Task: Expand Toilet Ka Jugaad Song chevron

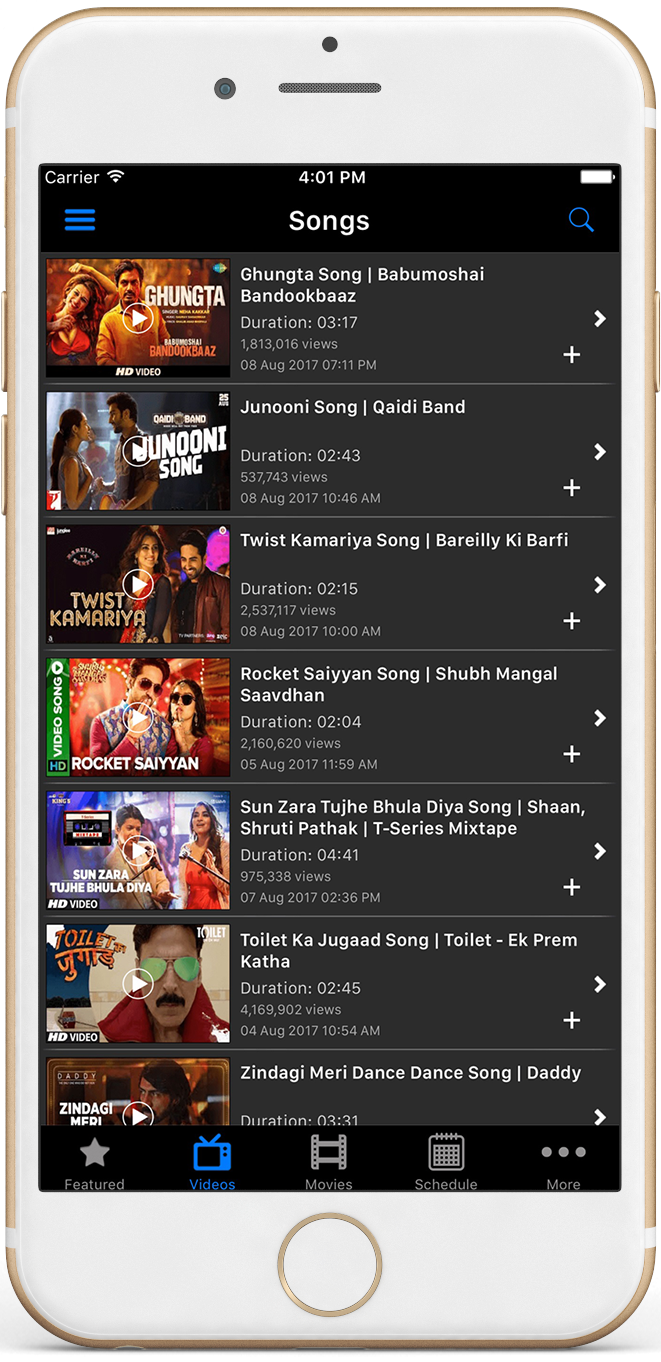Action: coord(600,984)
